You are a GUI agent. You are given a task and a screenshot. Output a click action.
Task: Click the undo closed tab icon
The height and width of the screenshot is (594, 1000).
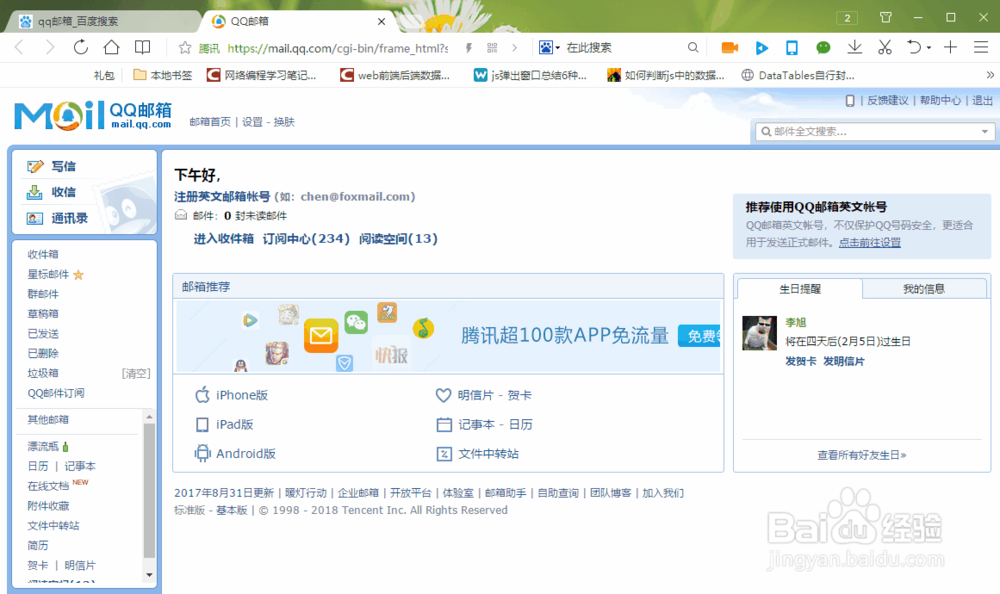pyautogui.click(x=914, y=48)
